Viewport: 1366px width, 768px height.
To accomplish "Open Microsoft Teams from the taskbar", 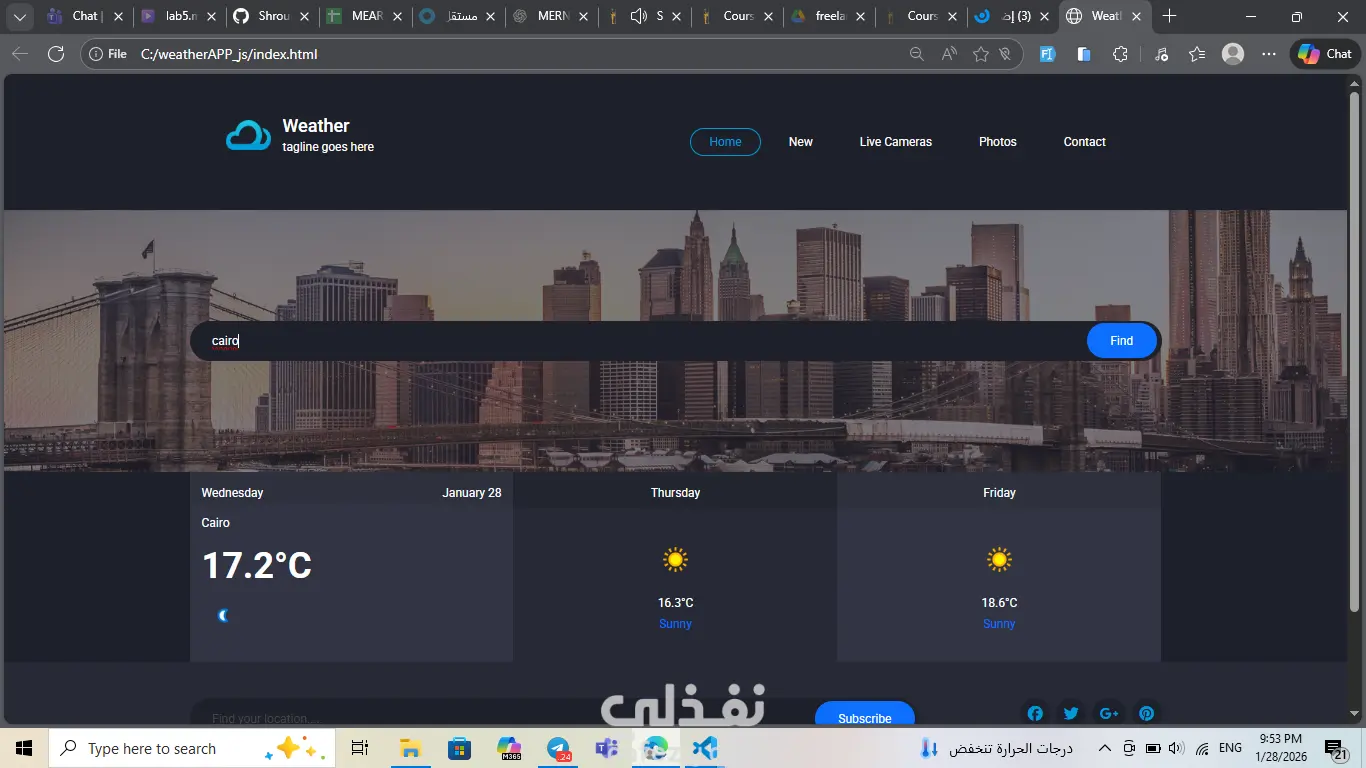I will point(607,748).
